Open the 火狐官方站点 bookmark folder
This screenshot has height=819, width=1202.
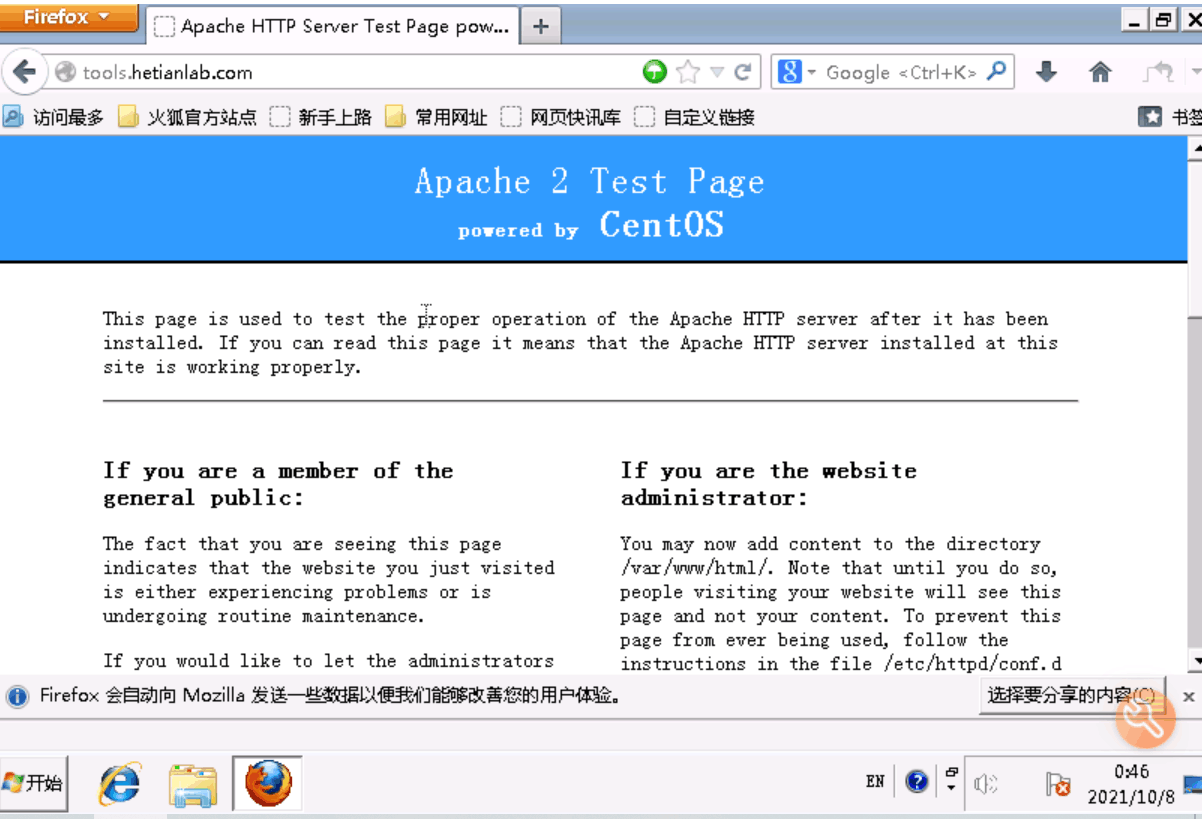coord(187,117)
